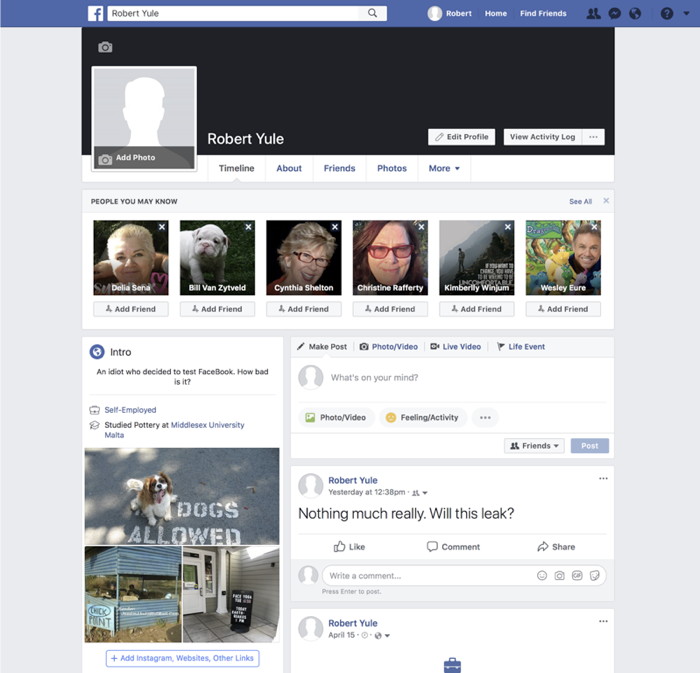Open the Chick Point featured photo

[x=133, y=594]
